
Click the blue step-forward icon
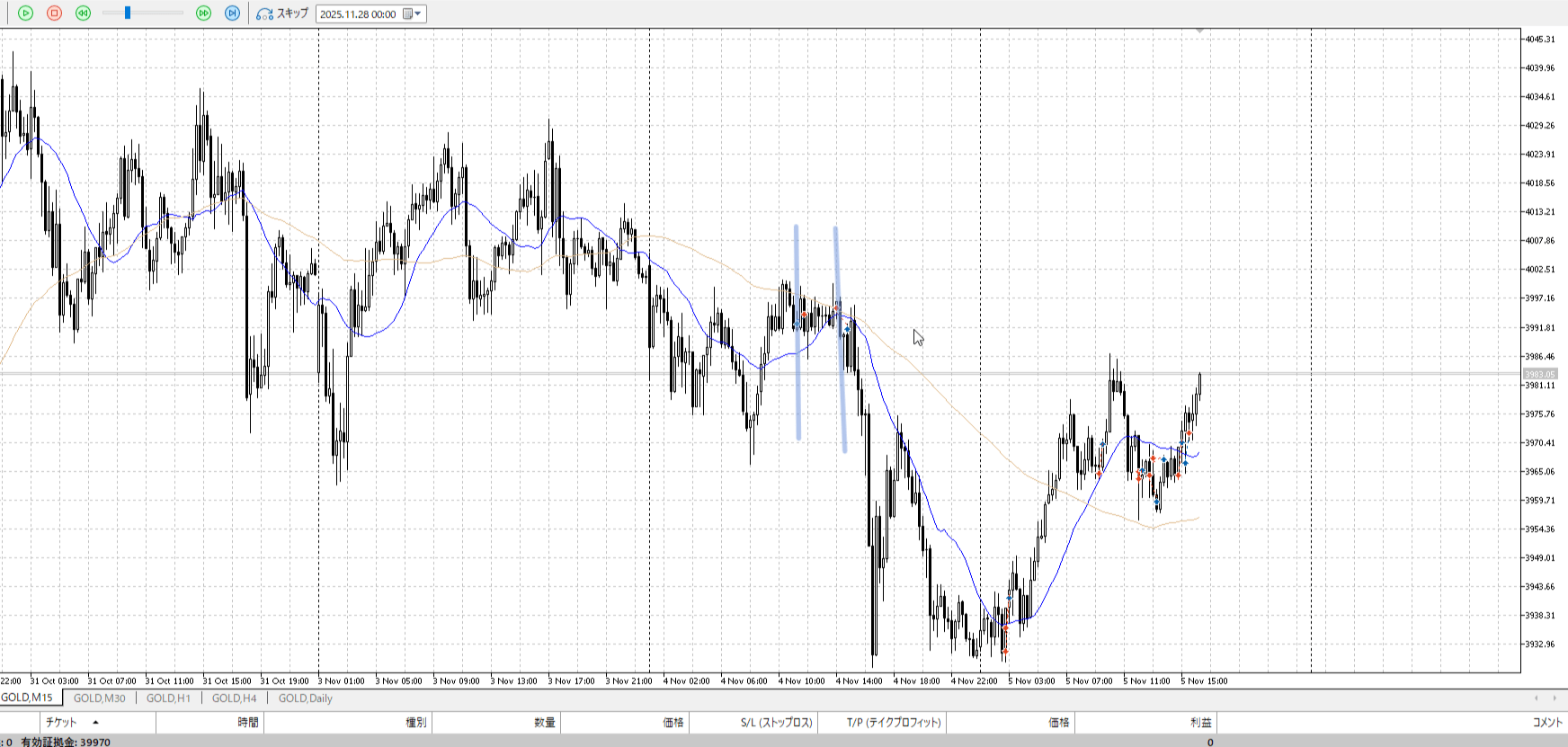tap(233, 13)
